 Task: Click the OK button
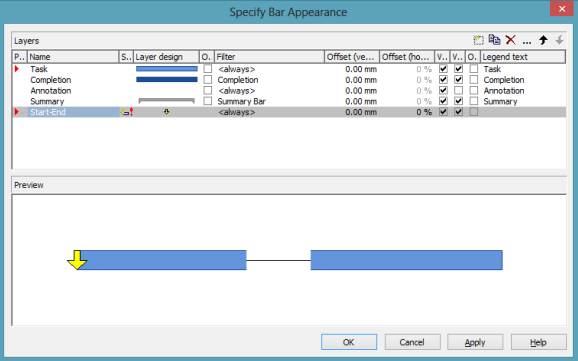pyautogui.click(x=349, y=342)
